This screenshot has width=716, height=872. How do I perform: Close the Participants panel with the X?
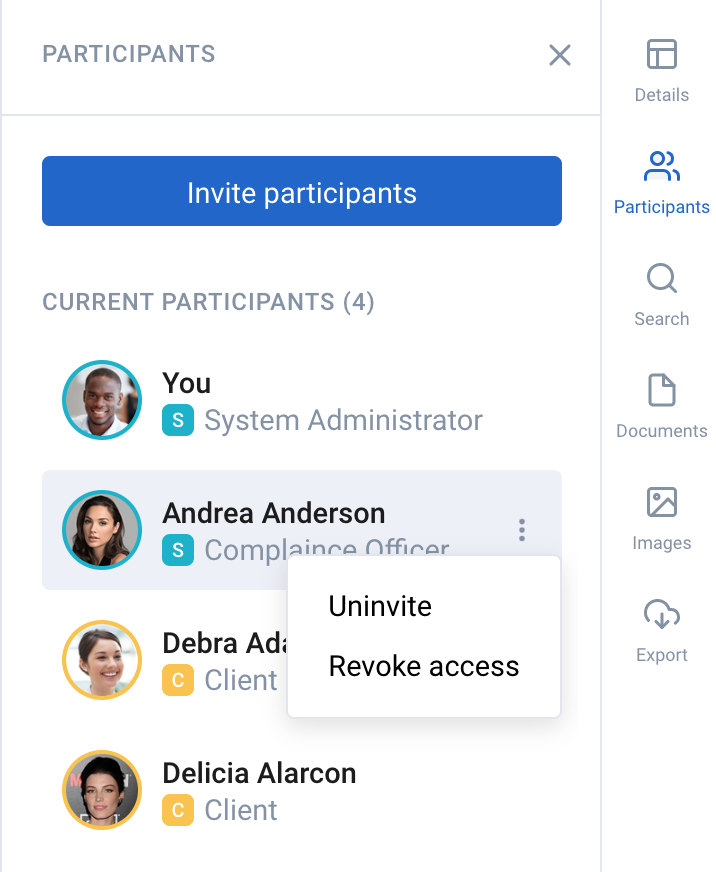(x=560, y=55)
